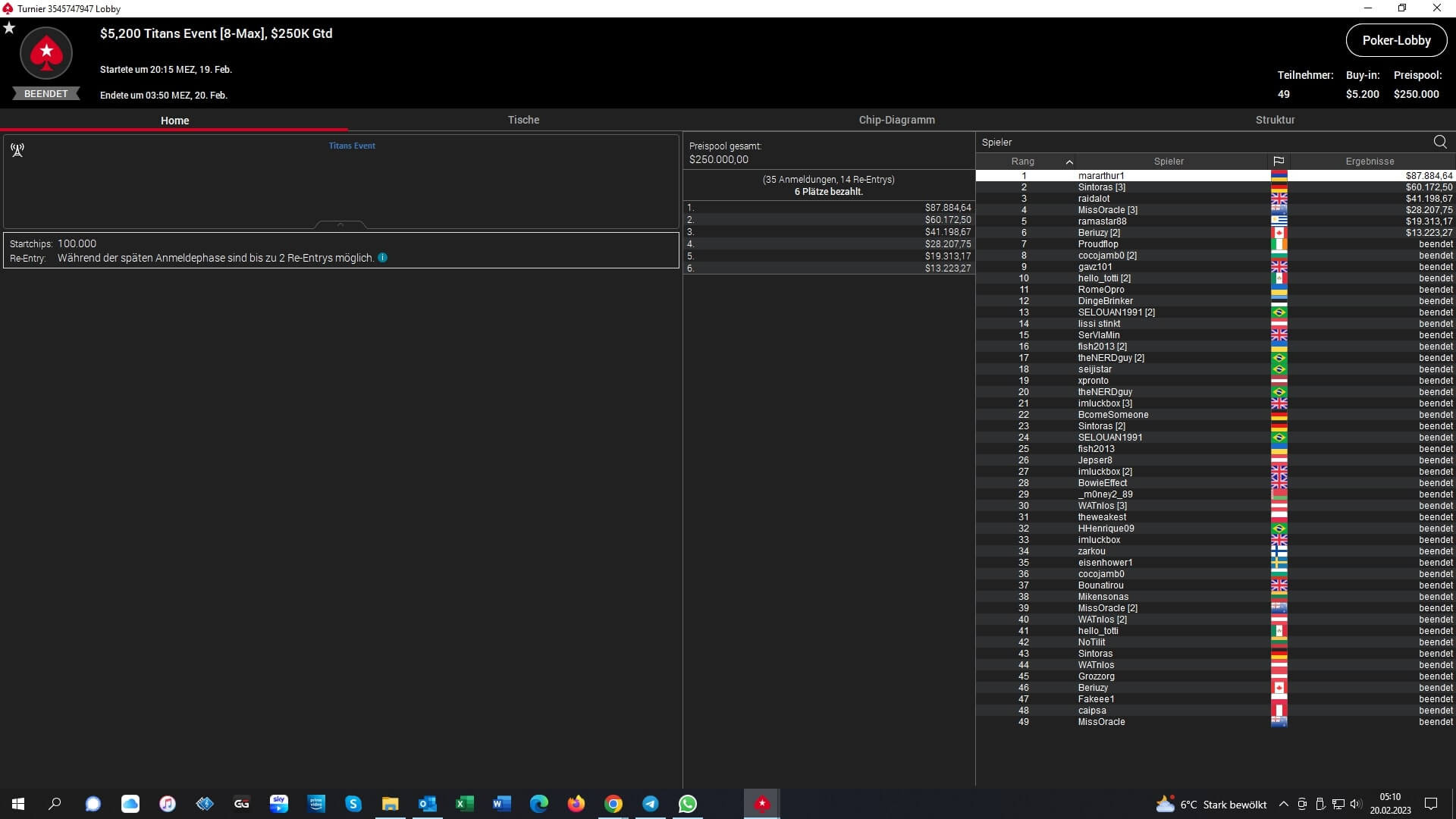Open Microsoft Edge from taskbar

point(539,804)
